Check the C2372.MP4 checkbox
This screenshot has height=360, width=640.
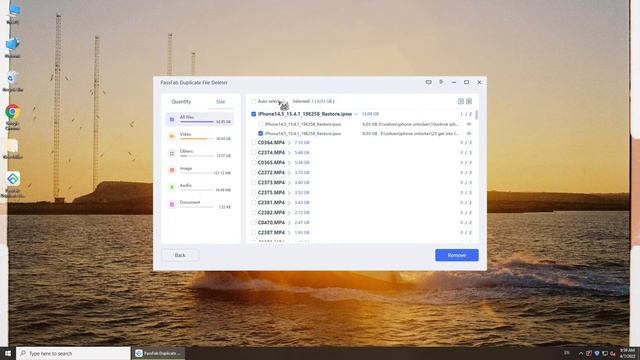pos(253,173)
